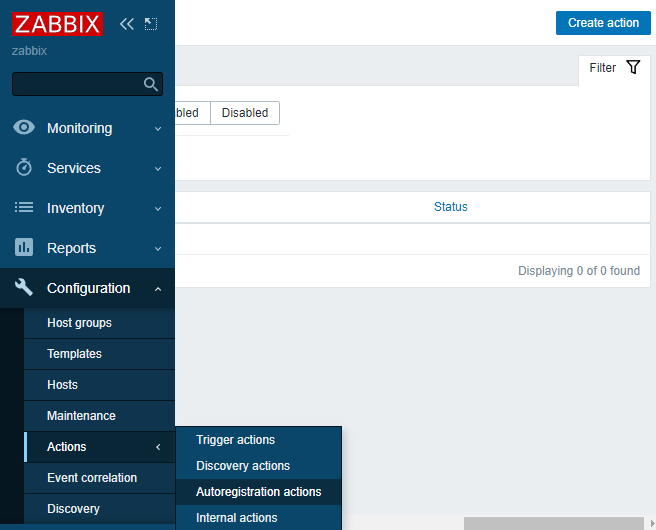
Task: Click the Monitoring eye icon
Action: 25,128
